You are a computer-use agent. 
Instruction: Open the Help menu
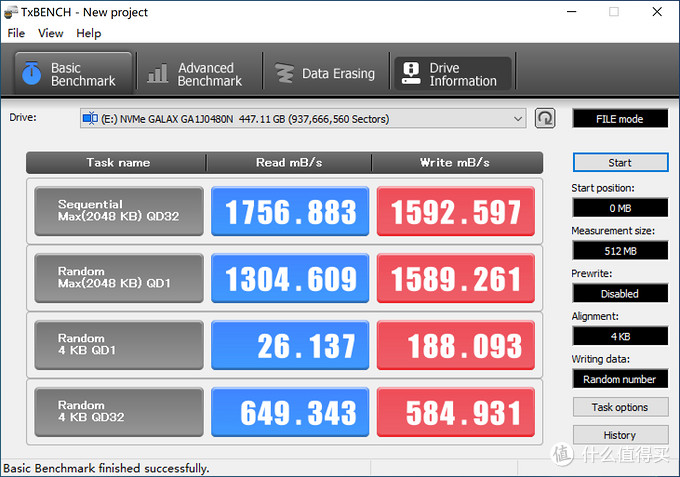coord(88,33)
